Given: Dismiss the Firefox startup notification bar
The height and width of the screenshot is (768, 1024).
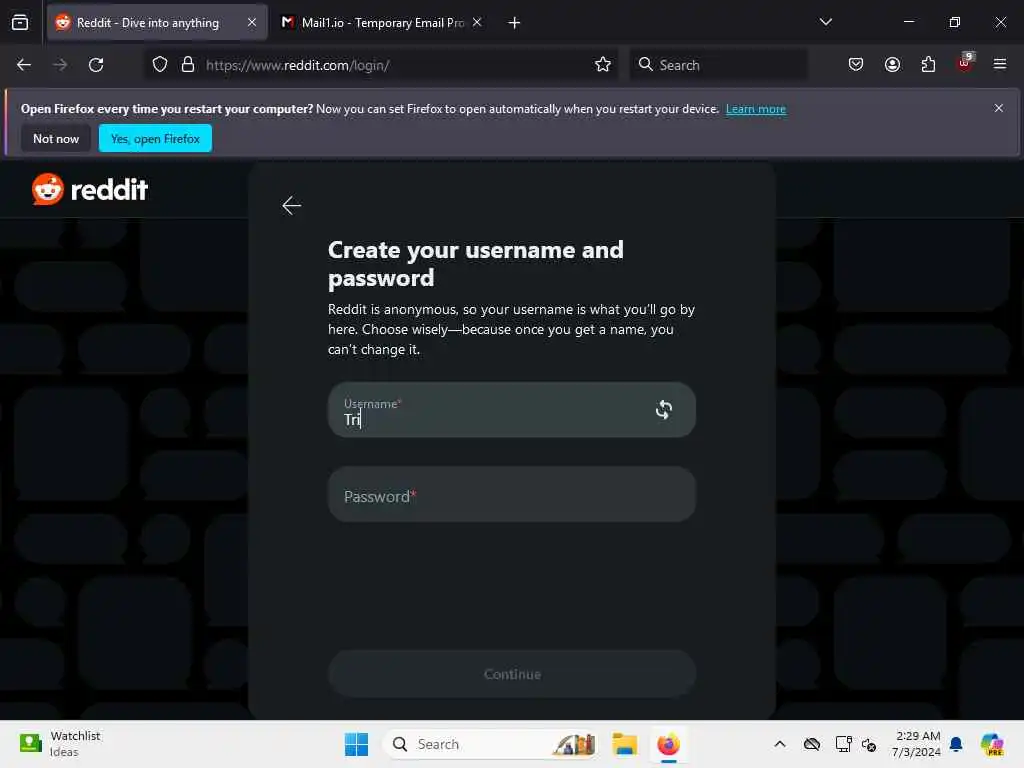Looking at the screenshot, I should click(999, 108).
